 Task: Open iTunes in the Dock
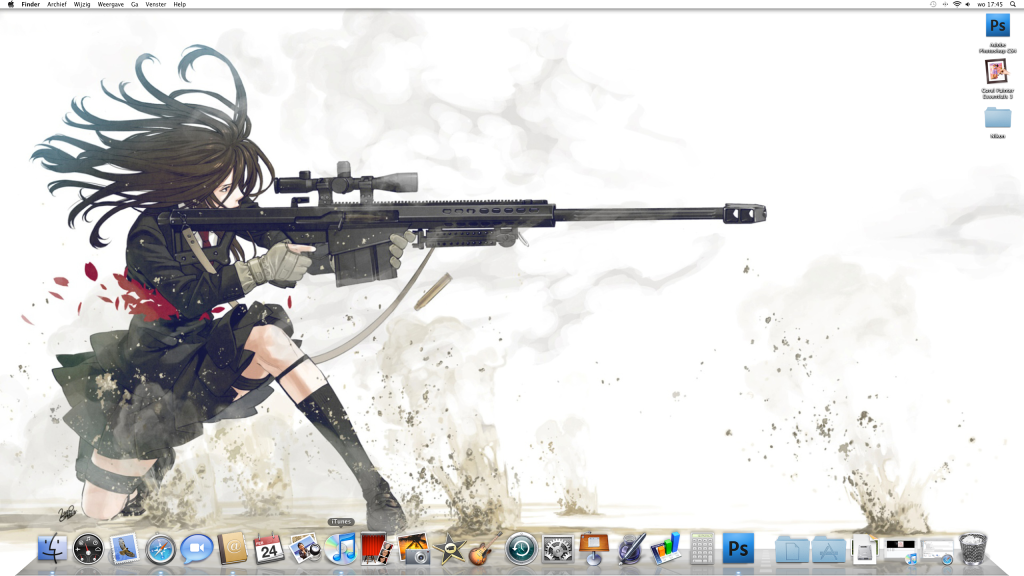[341, 549]
